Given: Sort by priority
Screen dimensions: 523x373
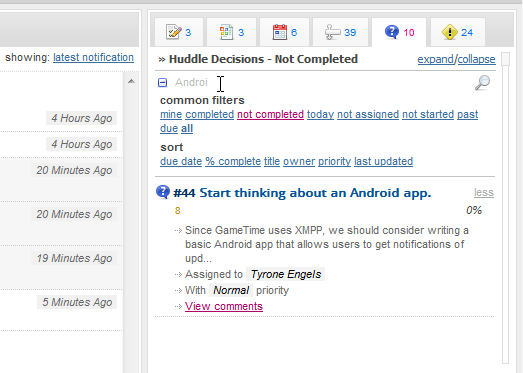Looking at the screenshot, I should 334,161.
